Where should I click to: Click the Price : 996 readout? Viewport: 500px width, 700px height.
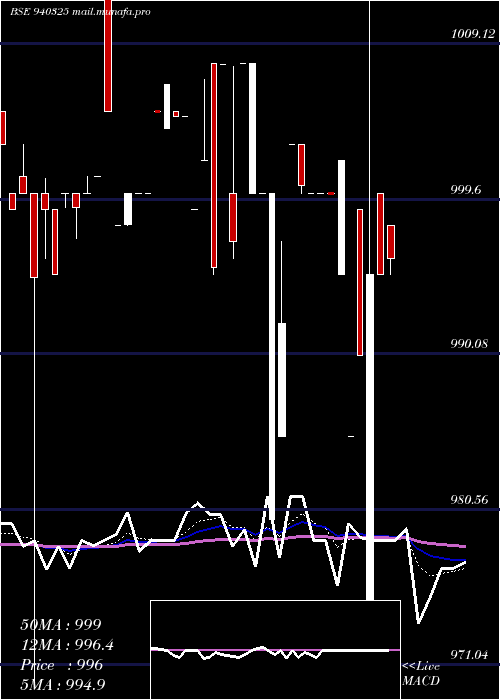(62, 665)
